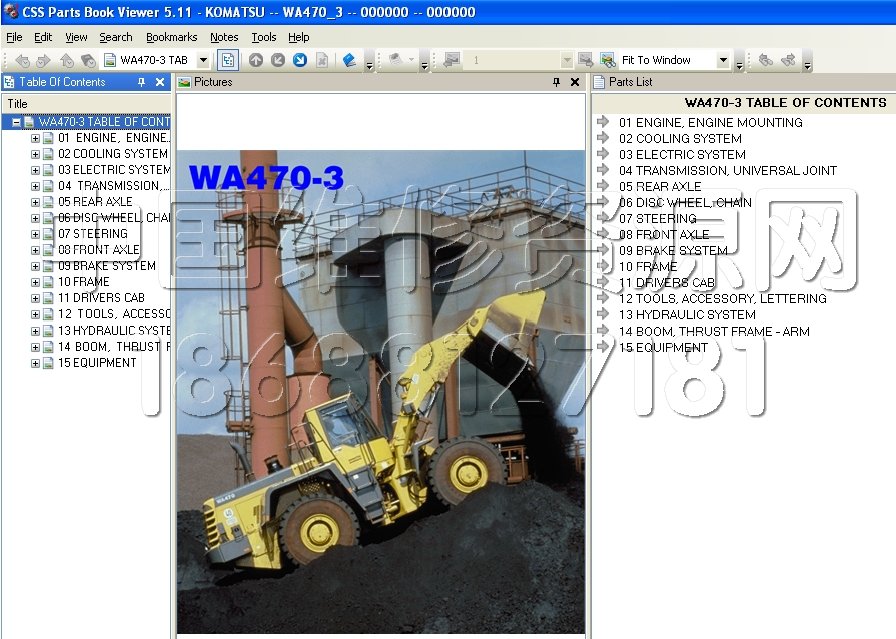Click the blue down-right arrow icon
Screen dimensions: 896x639
tap(300, 60)
